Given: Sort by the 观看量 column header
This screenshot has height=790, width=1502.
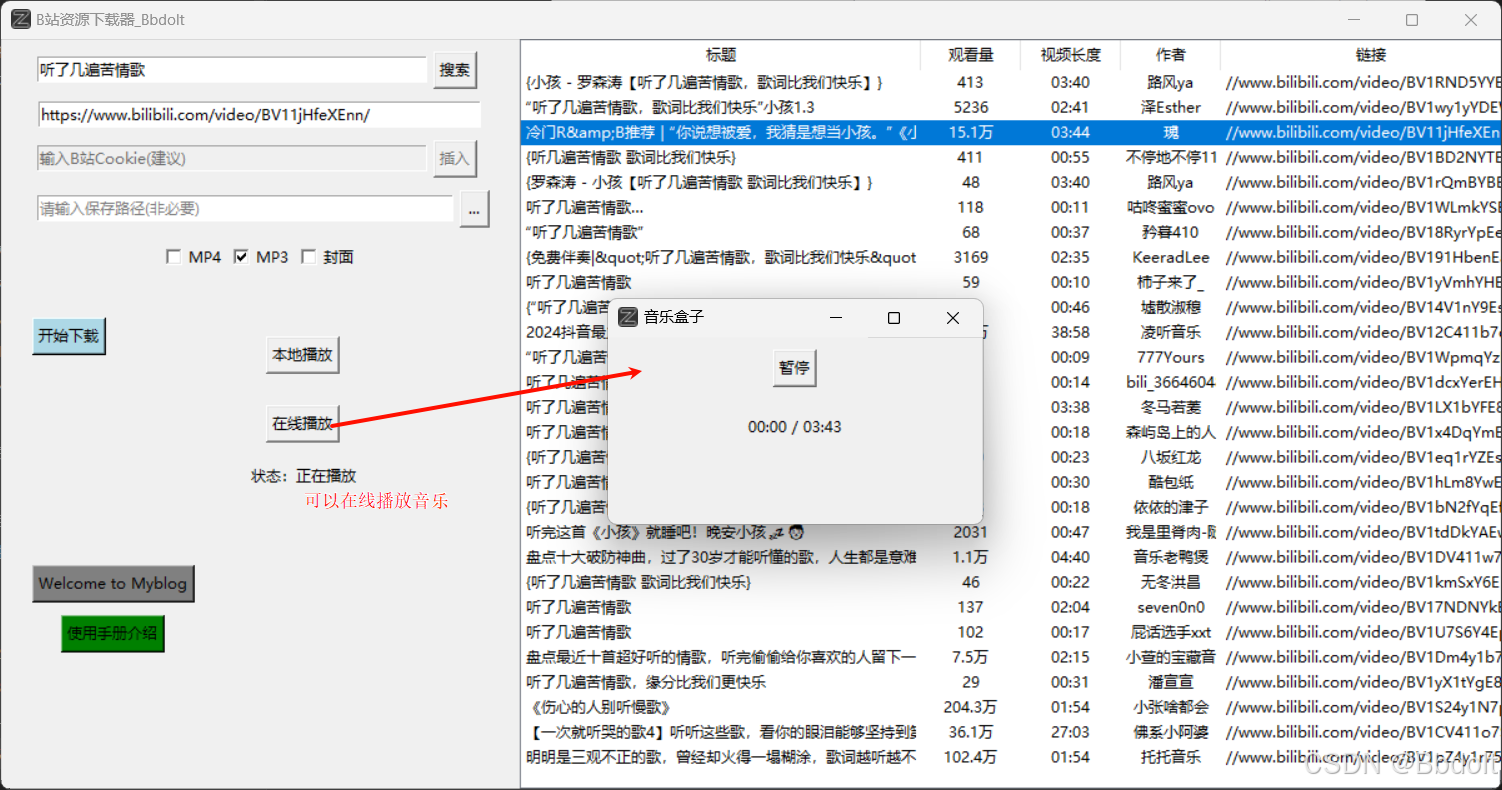Looking at the screenshot, I should [971, 55].
